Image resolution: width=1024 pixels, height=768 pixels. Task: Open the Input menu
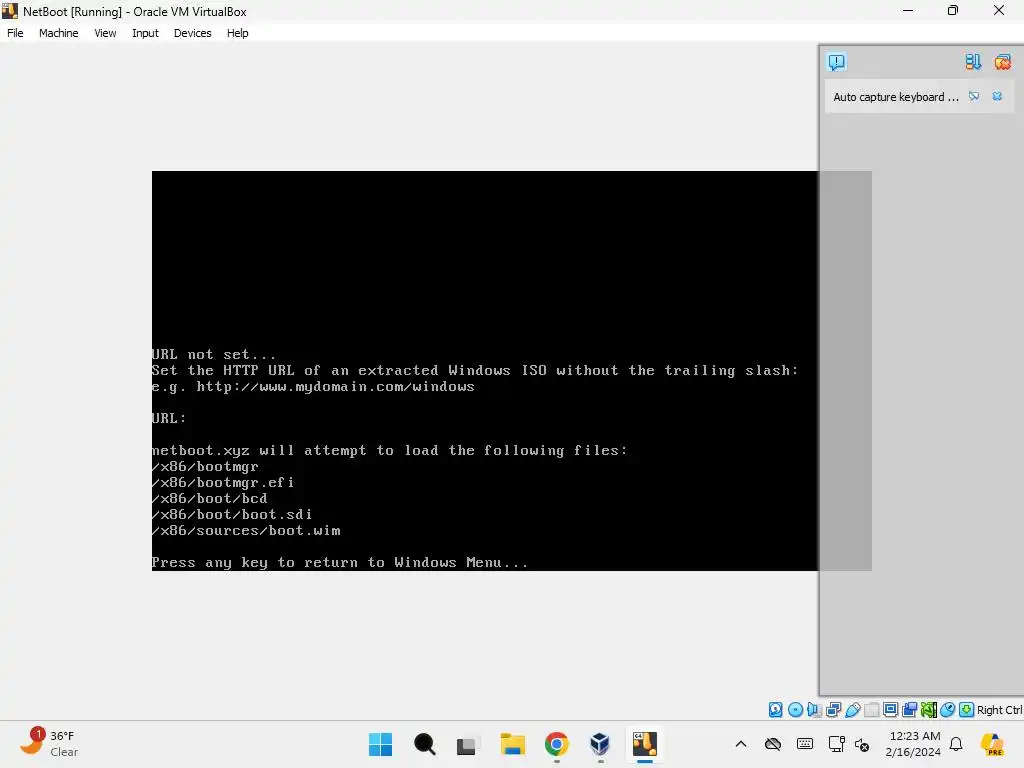[145, 33]
